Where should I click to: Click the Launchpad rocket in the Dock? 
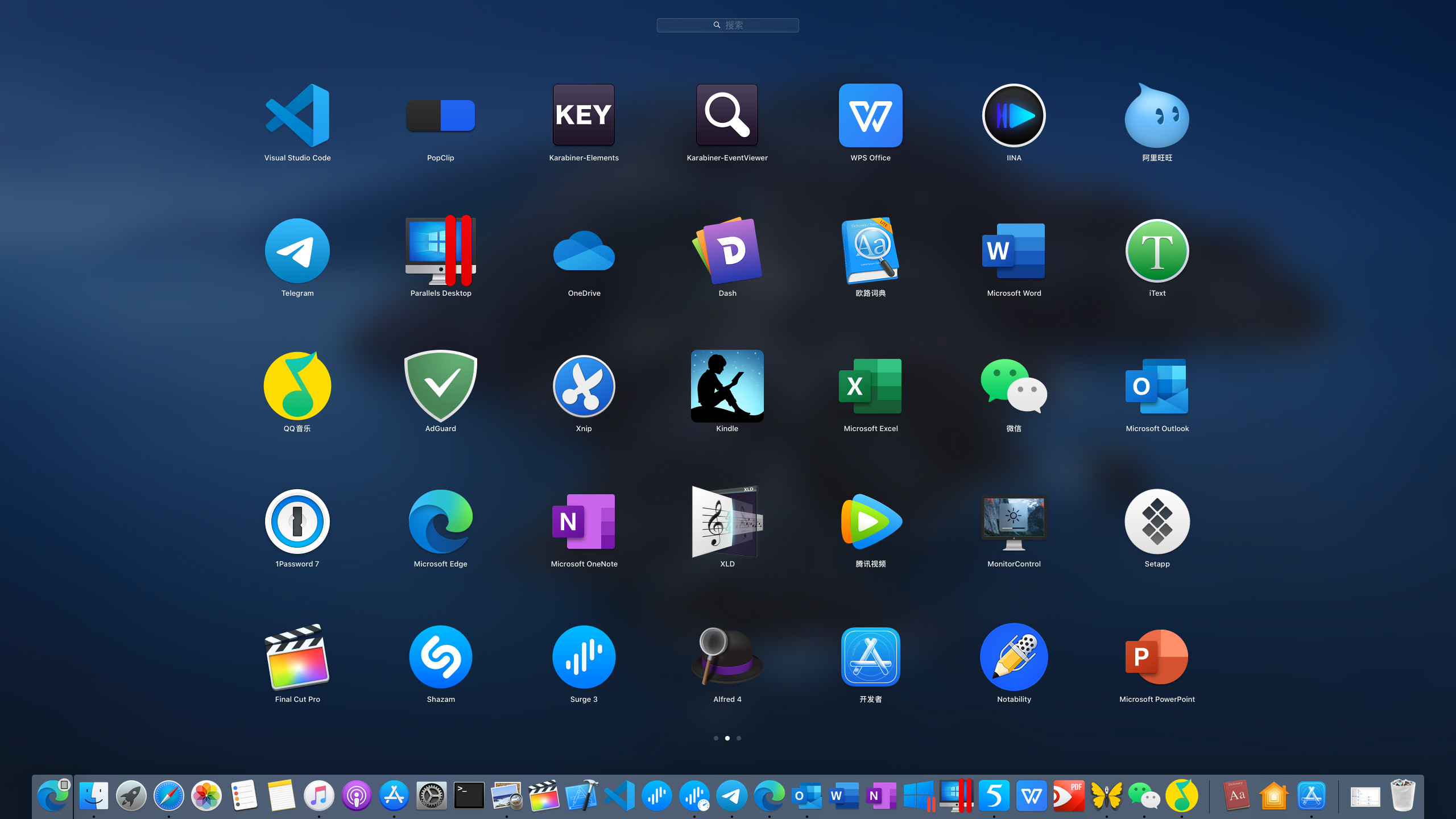click(131, 795)
